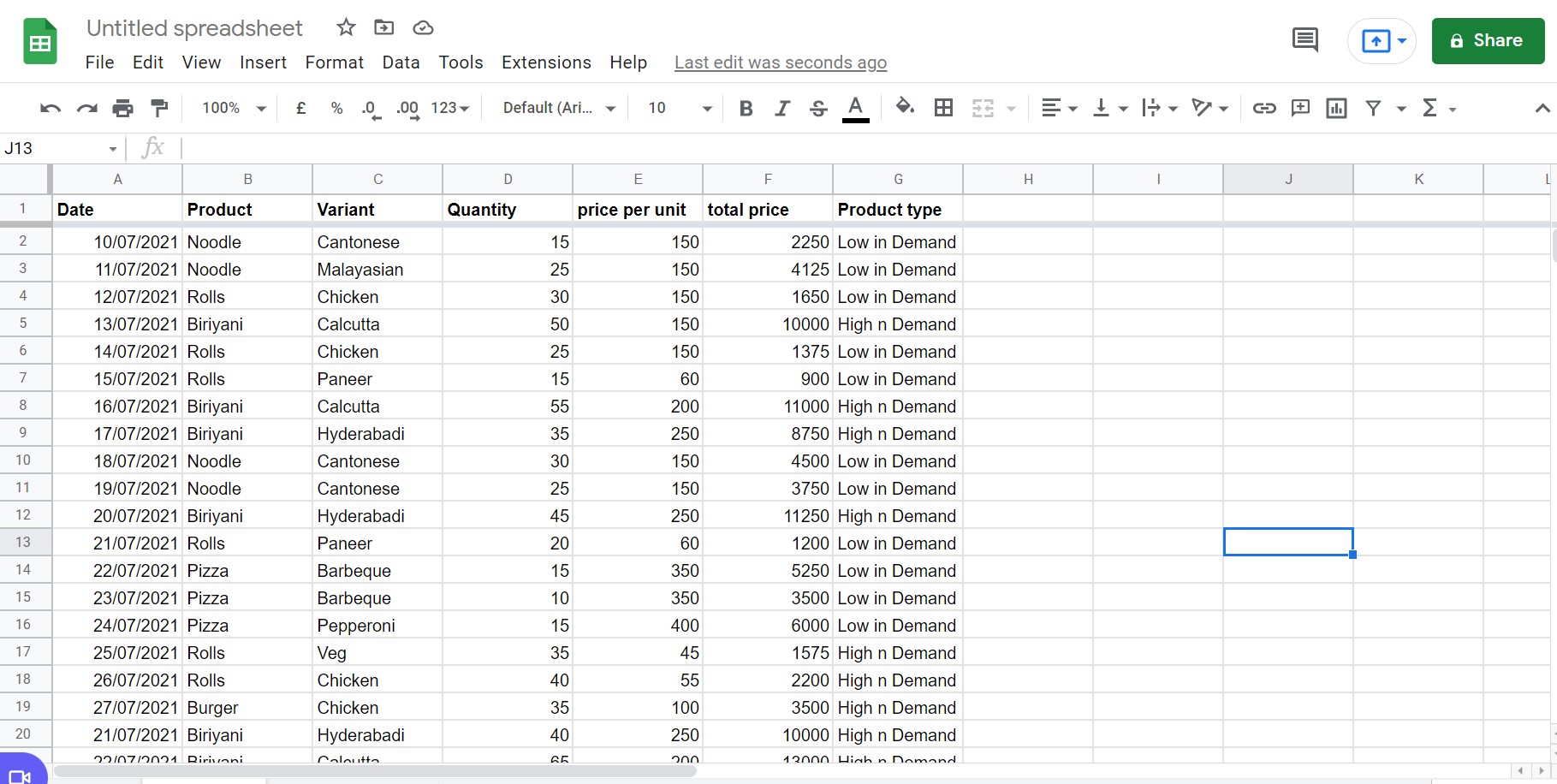Open more number formats 123 dropdown
This screenshot has height=784, width=1557.
[450, 108]
